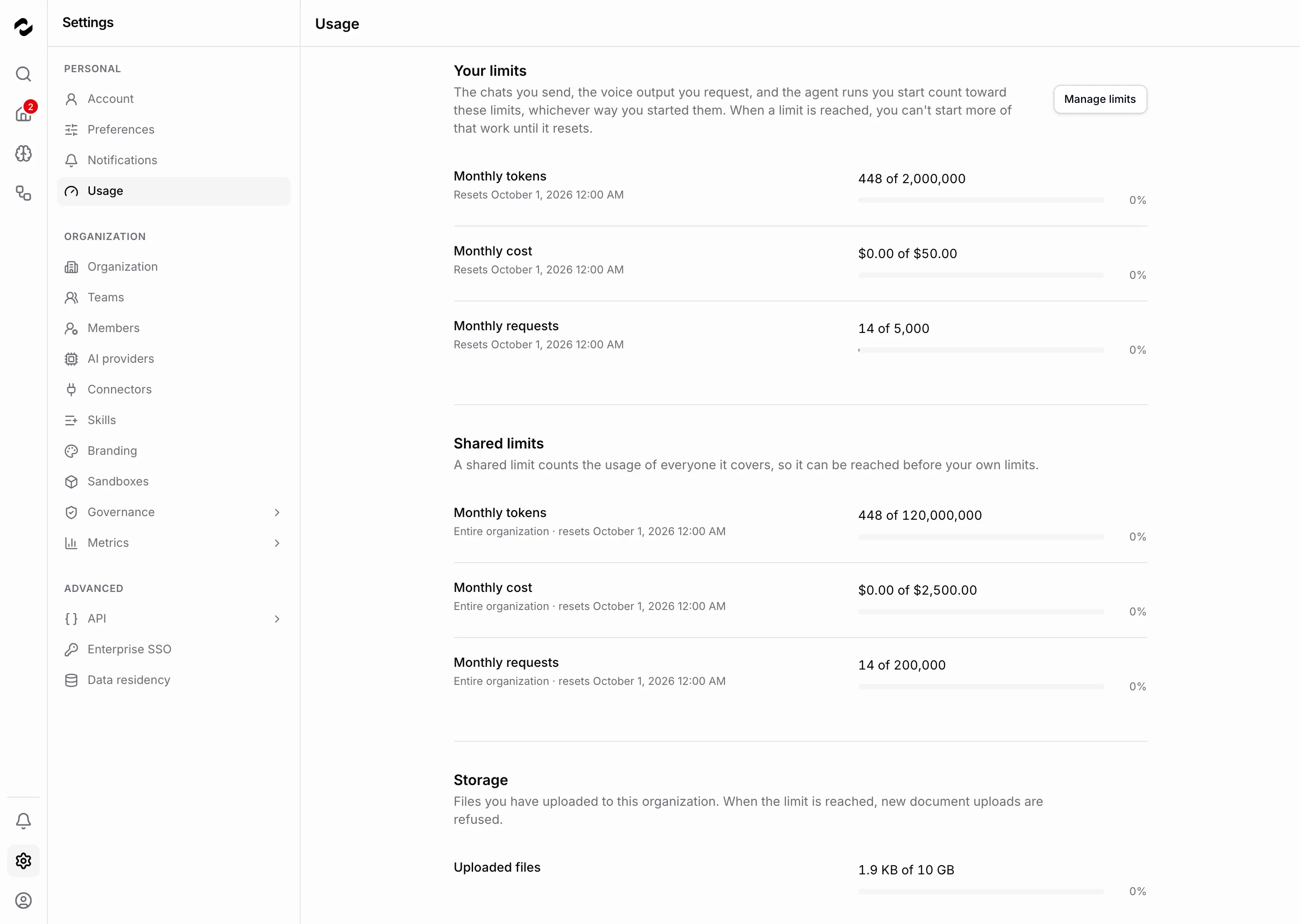The image size is (1300, 924).
Task: Click the Connectors plug icon
Action: pos(71,390)
